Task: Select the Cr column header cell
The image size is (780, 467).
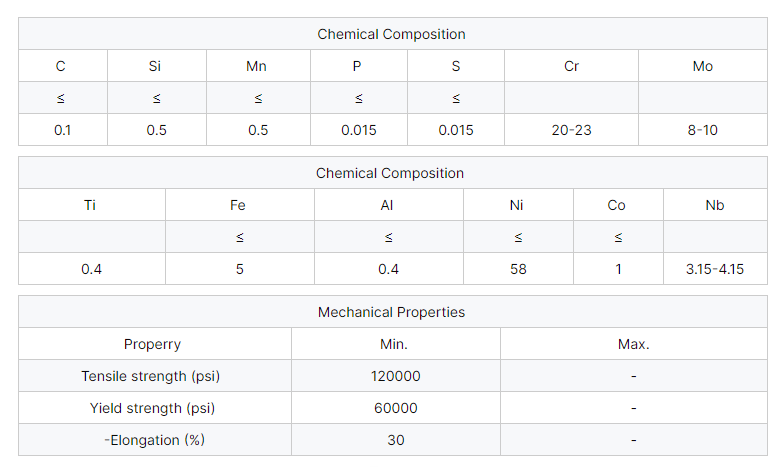Action: click(571, 66)
